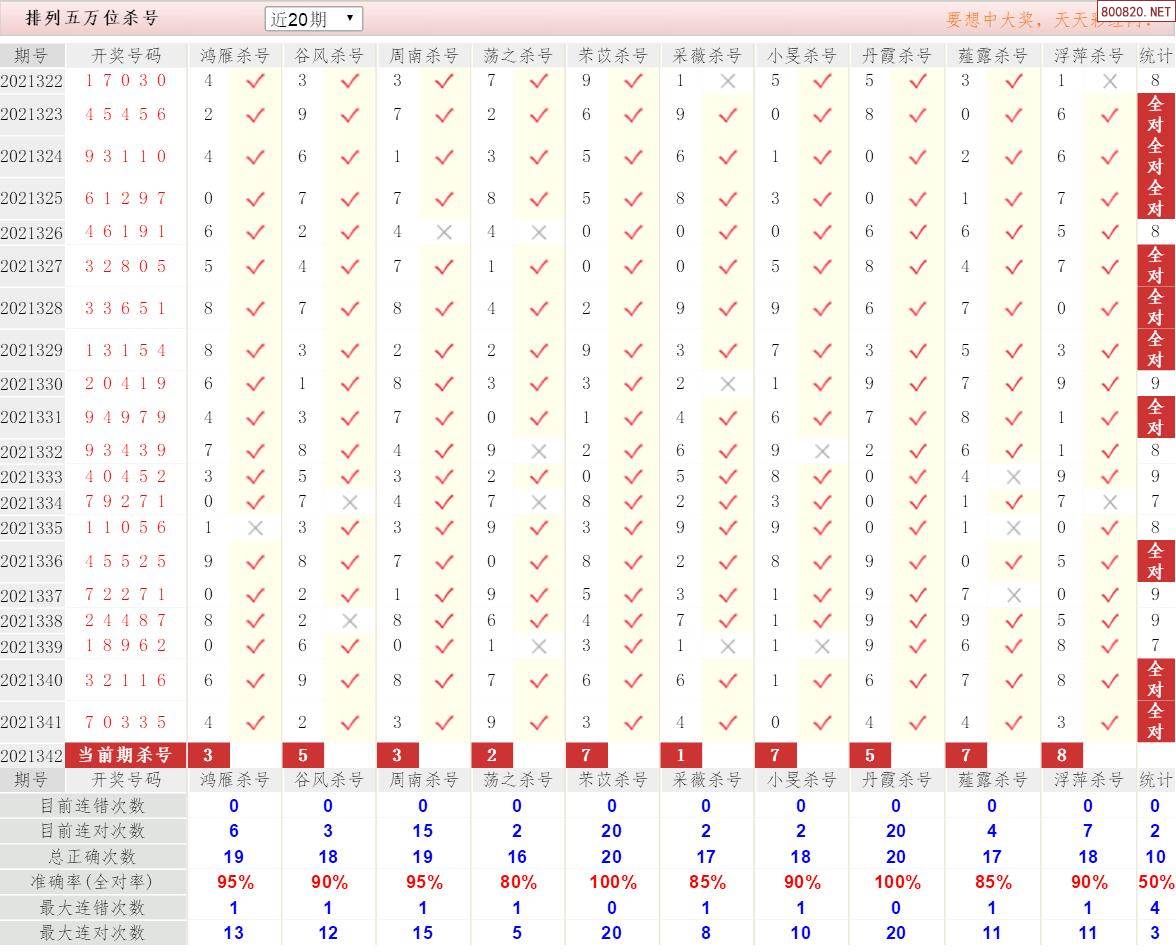Screen dimensions: 1176x952
Task: Click the draw numbers 7 0 3 3 5
Action: click(125, 722)
